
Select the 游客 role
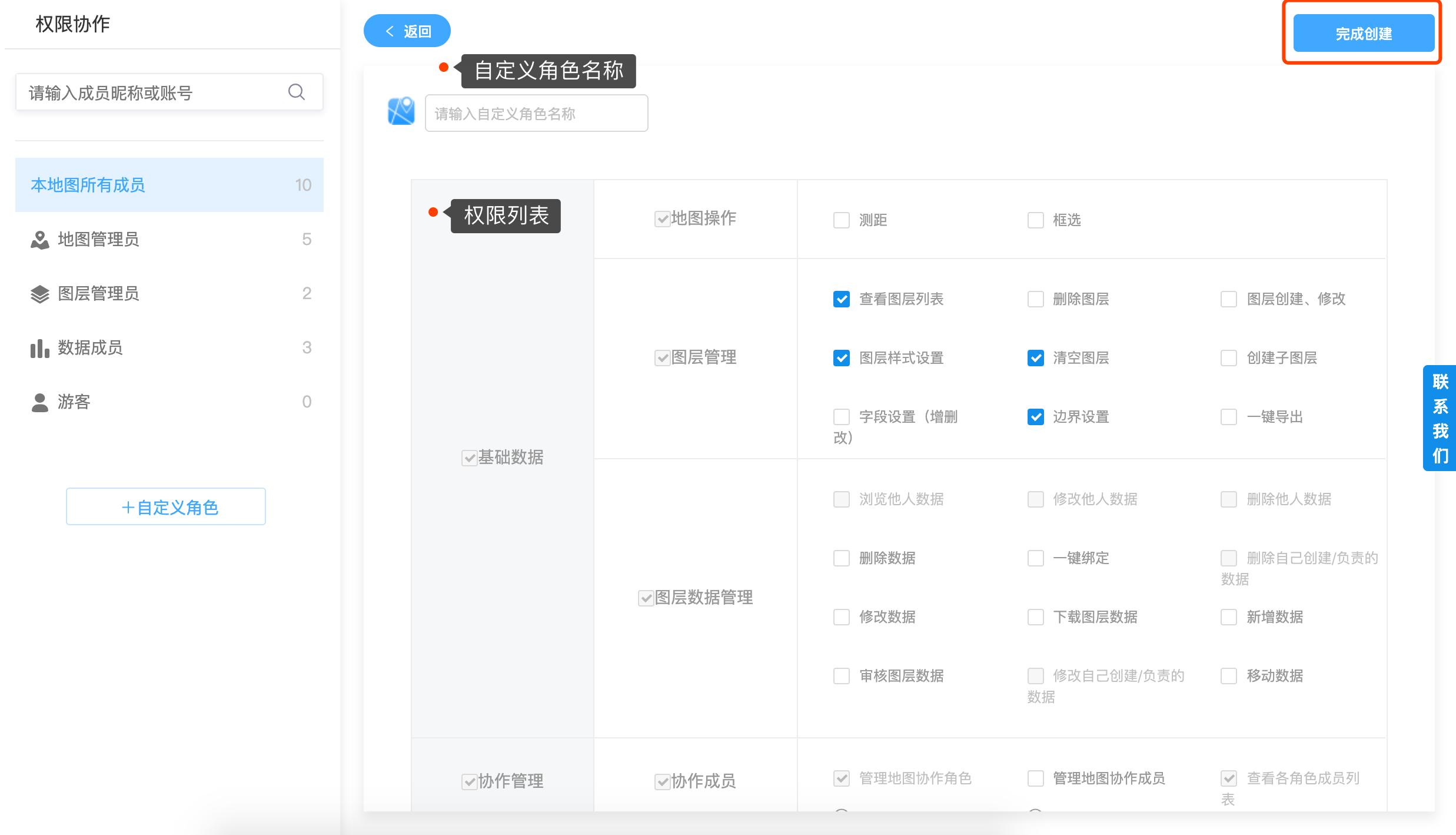pos(169,402)
